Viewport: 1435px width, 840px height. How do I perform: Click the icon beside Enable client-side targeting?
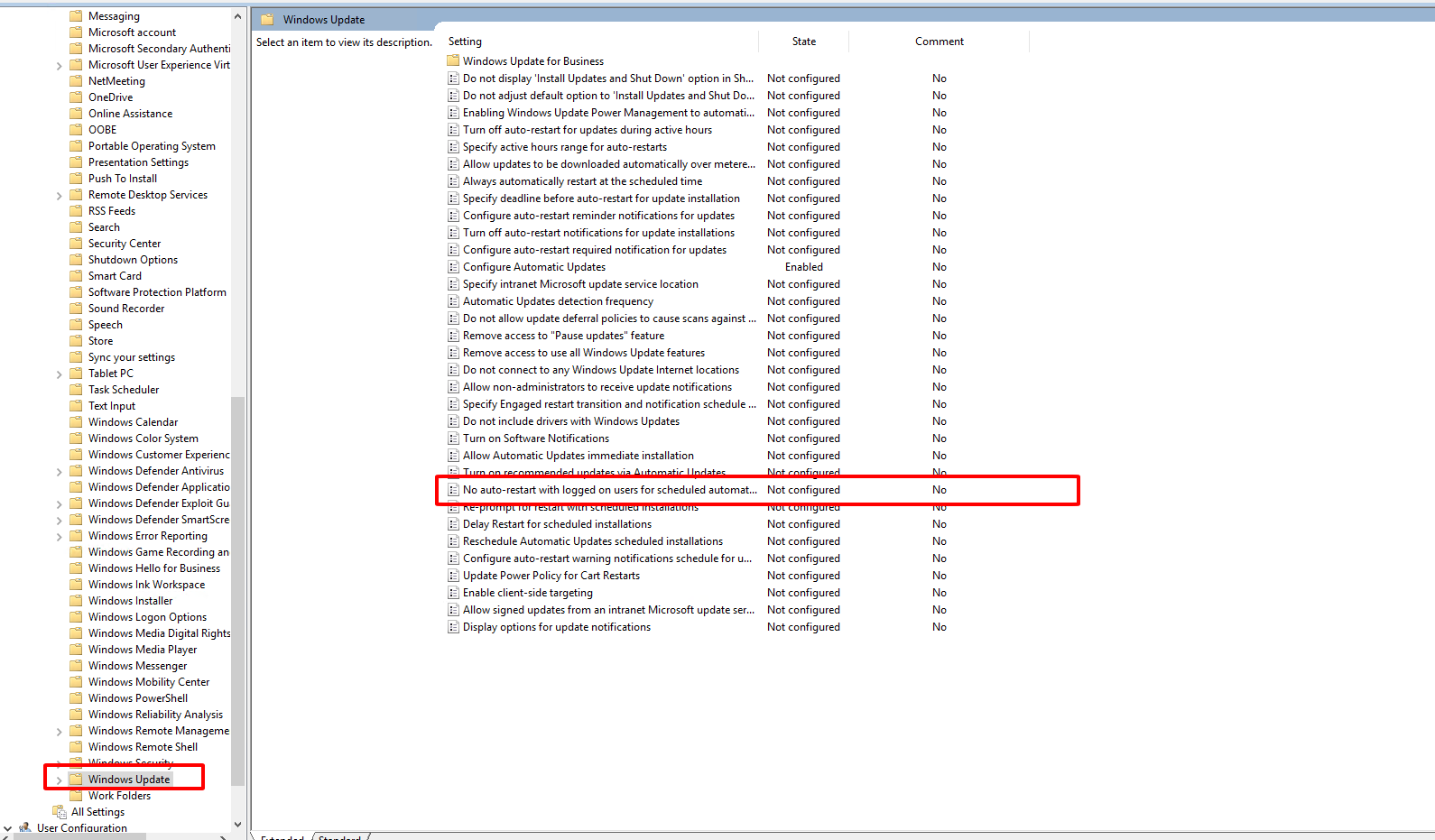pos(453,593)
